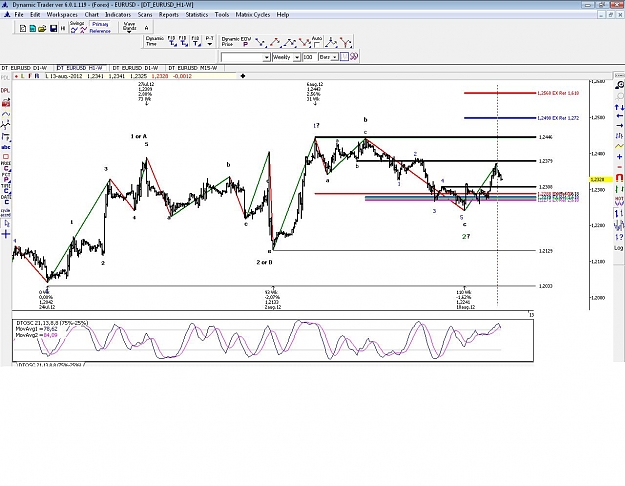Click the new chart document icon
The width and height of the screenshot is (625, 486).
(23, 28)
